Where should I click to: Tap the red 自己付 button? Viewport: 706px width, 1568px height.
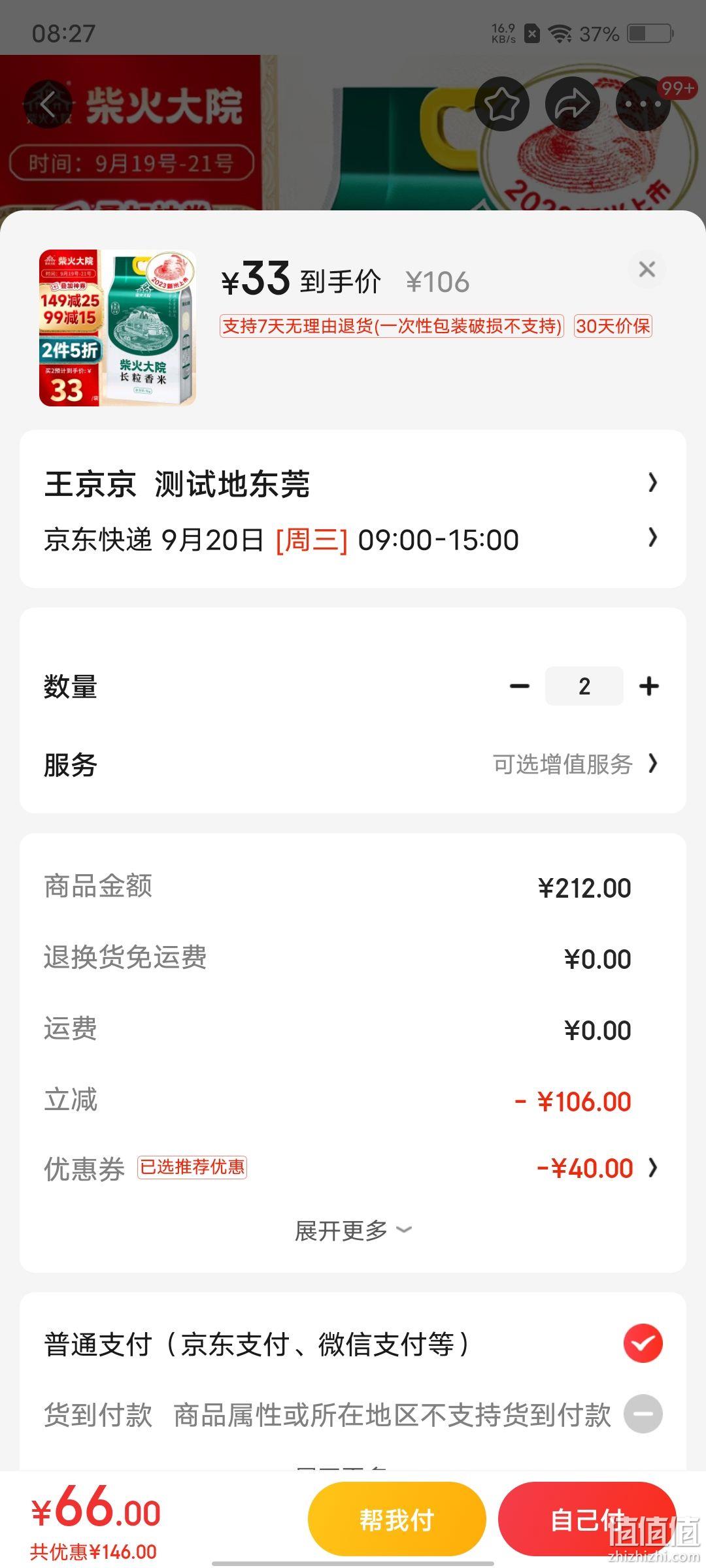point(587,1520)
